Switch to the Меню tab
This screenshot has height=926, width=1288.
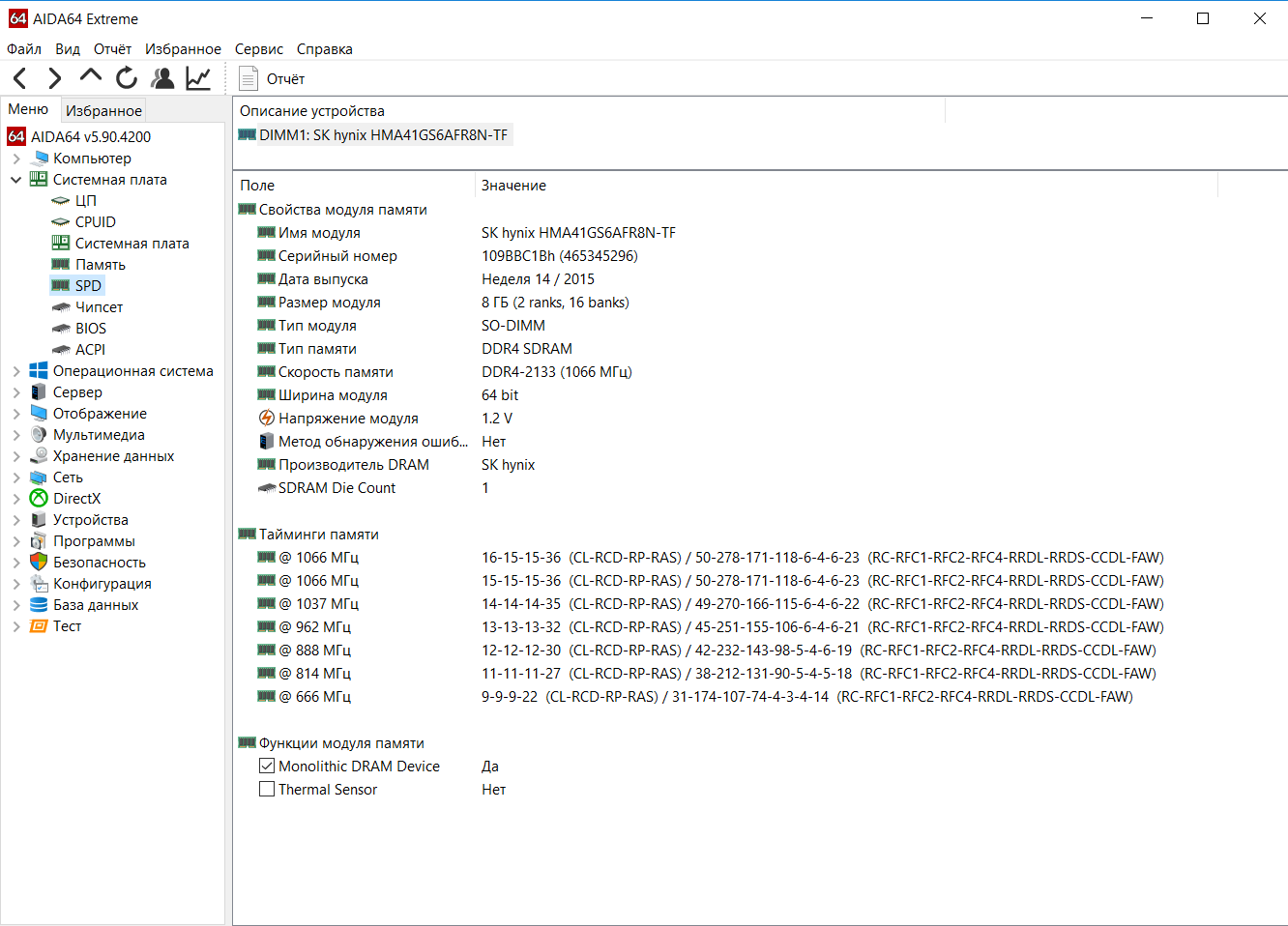(28, 109)
